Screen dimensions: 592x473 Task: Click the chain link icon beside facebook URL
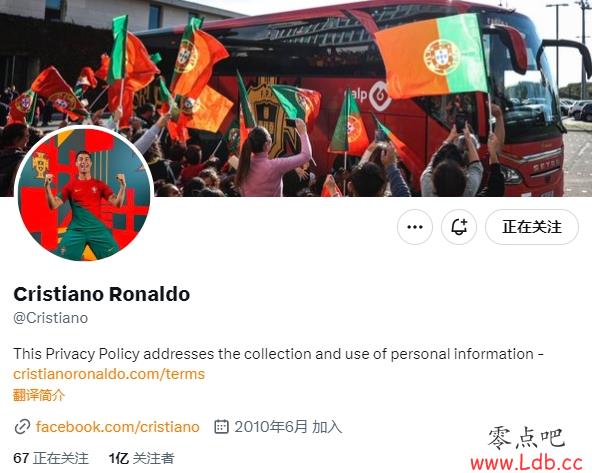[22, 427]
